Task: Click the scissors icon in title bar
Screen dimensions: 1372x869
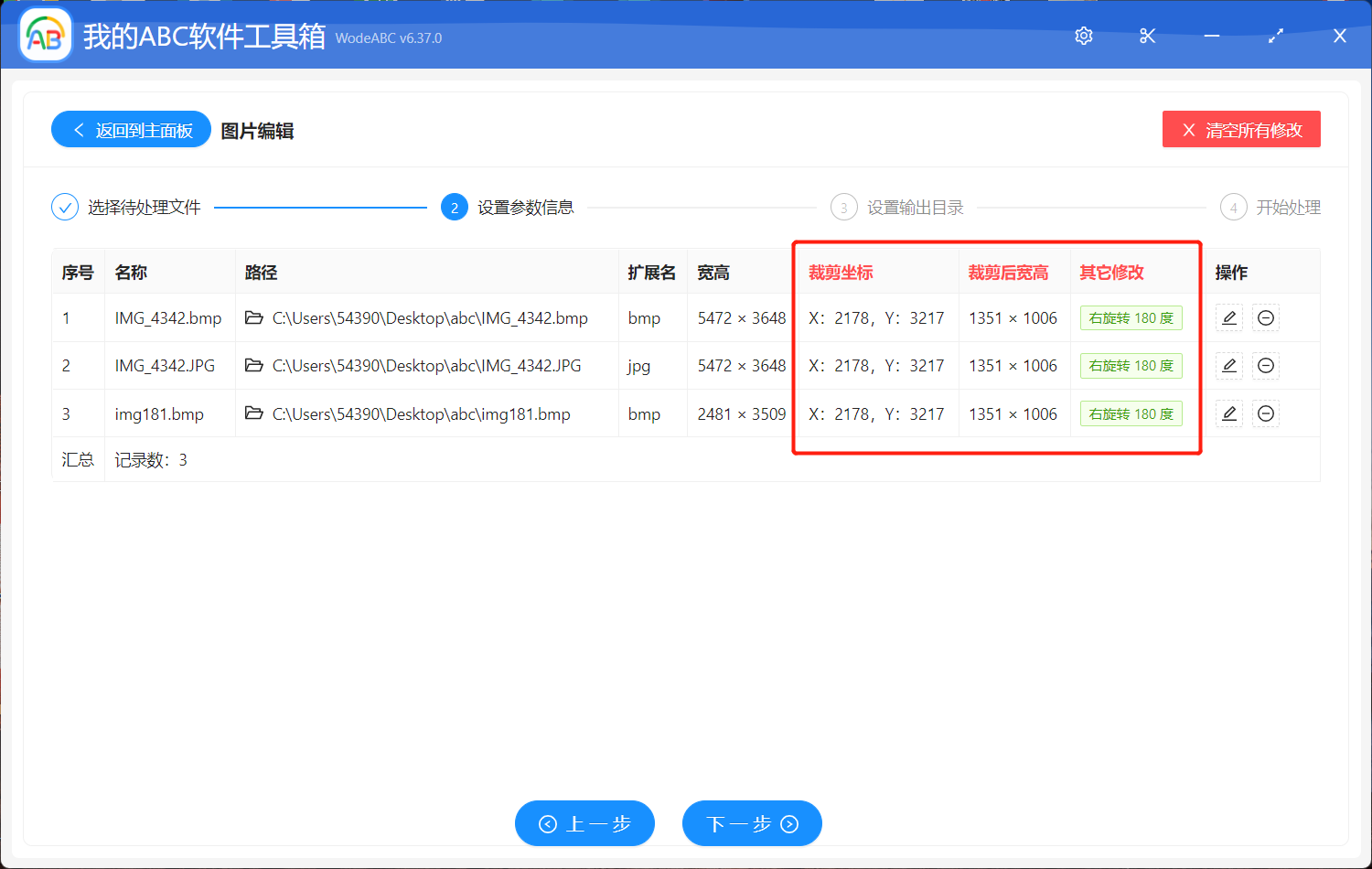Action: pyautogui.click(x=1147, y=36)
